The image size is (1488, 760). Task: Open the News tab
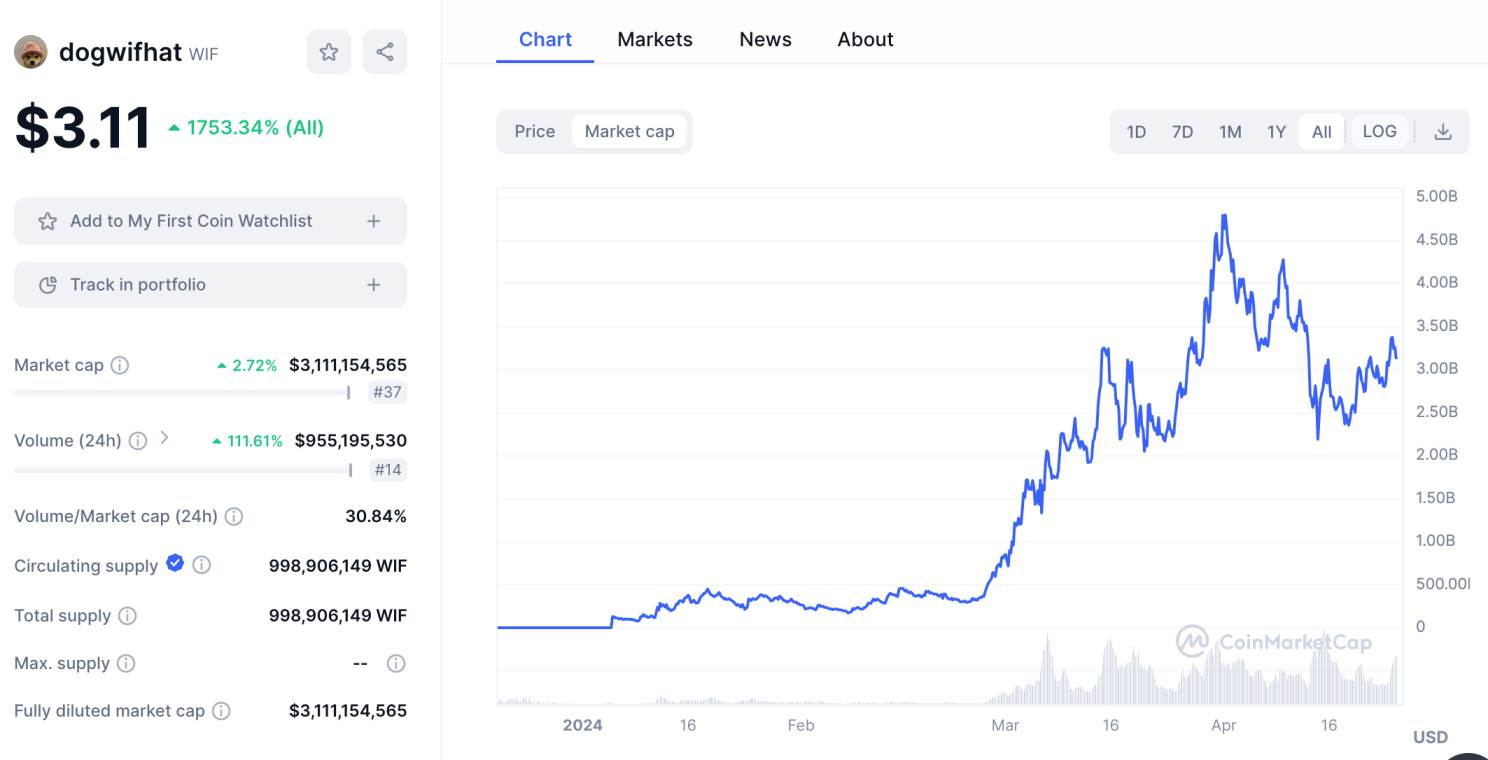click(x=765, y=40)
